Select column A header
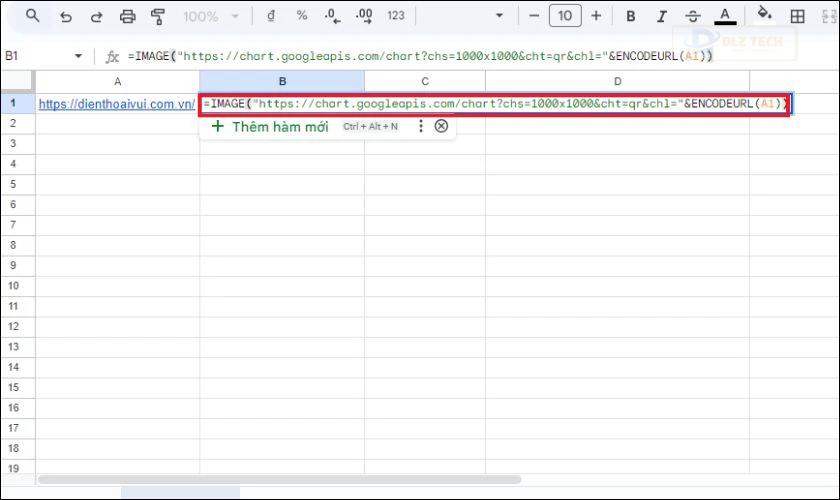The image size is (840, 500). [117, 81]
